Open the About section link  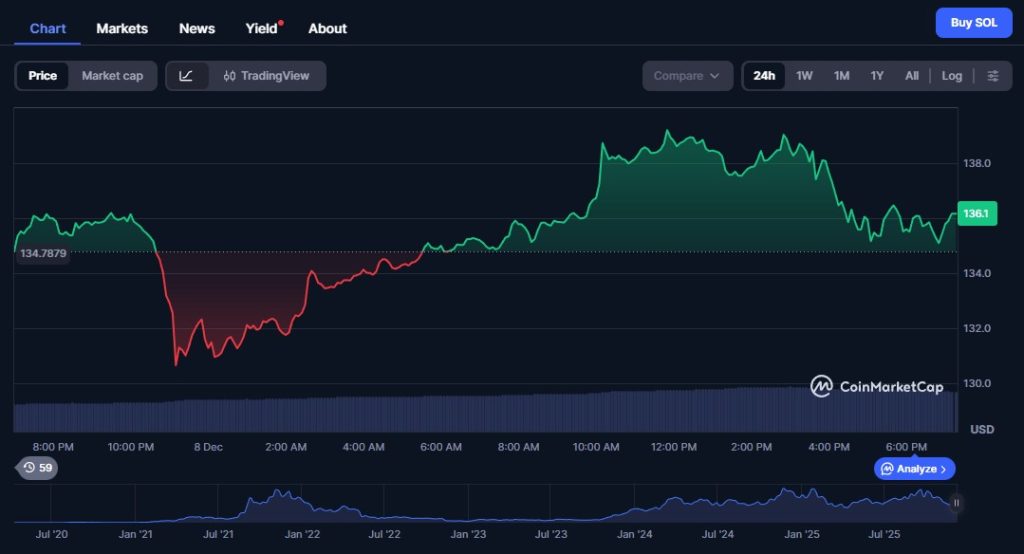tap(327, 28)
